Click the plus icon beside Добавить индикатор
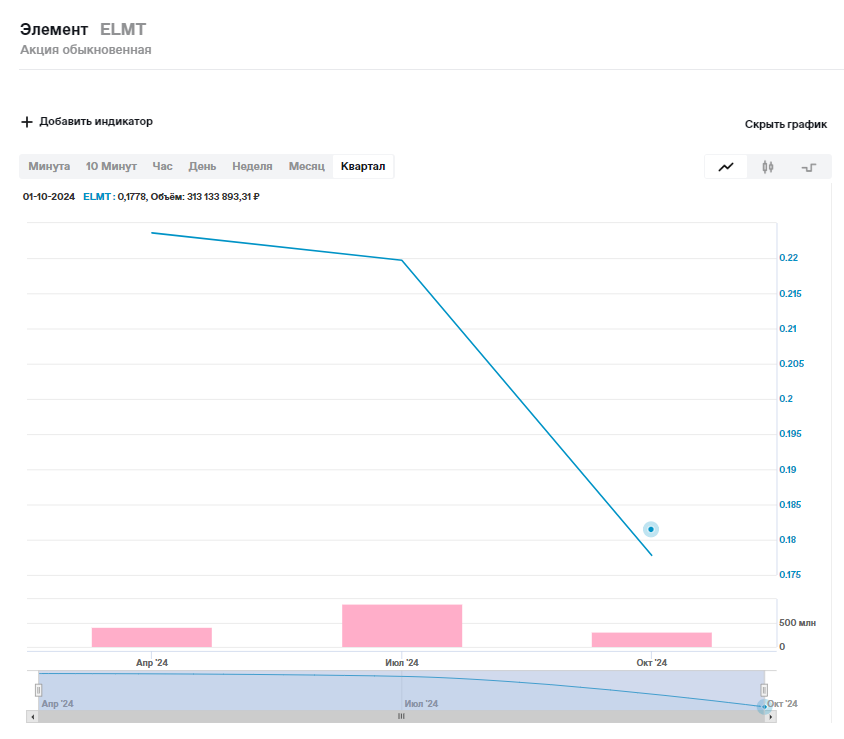Screen dimensions: 844x739 tap(27, 122)
